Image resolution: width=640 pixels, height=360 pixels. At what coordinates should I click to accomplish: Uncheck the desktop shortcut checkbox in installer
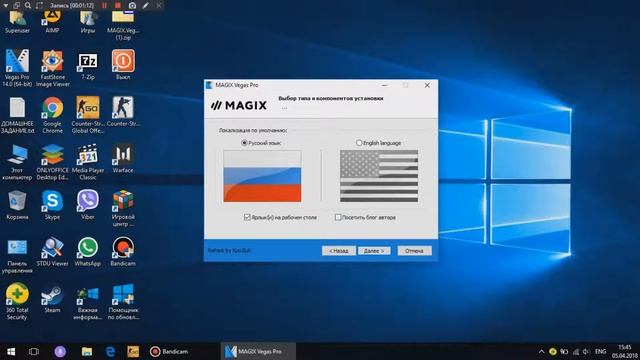(247, 217)
